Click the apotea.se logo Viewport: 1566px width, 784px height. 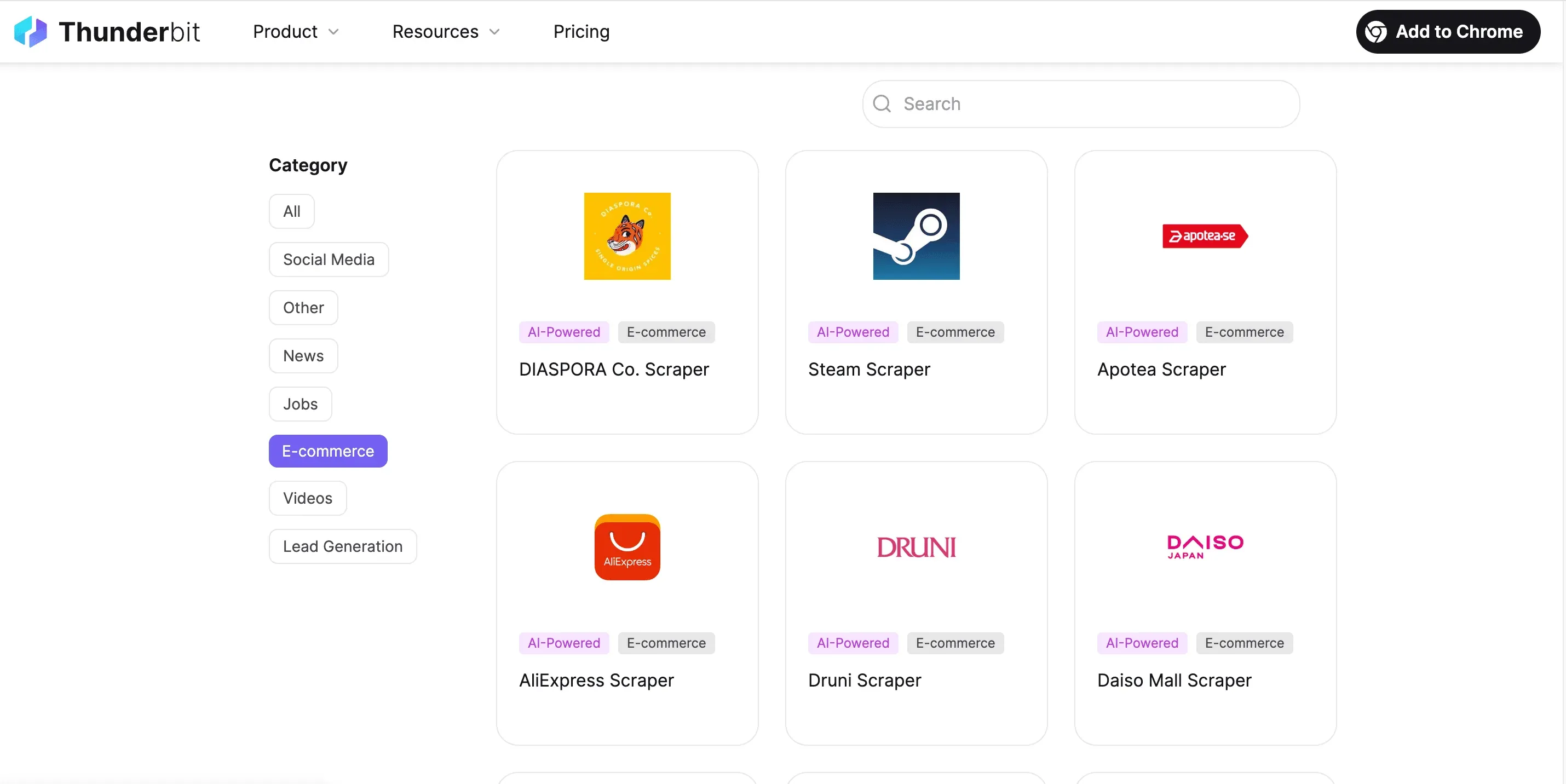click(1205, 237)
